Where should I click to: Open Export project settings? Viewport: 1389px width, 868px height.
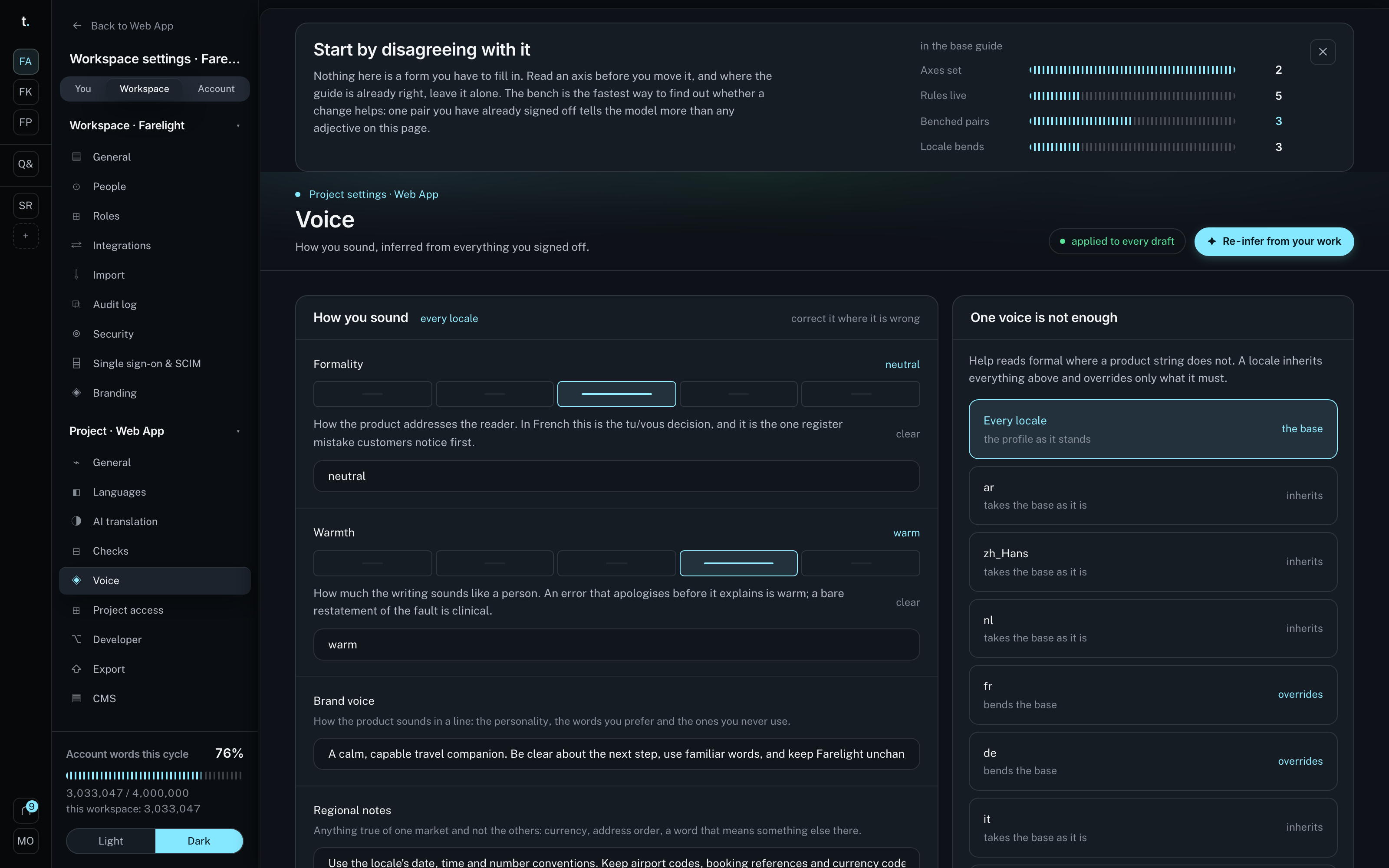pos(155,669)
